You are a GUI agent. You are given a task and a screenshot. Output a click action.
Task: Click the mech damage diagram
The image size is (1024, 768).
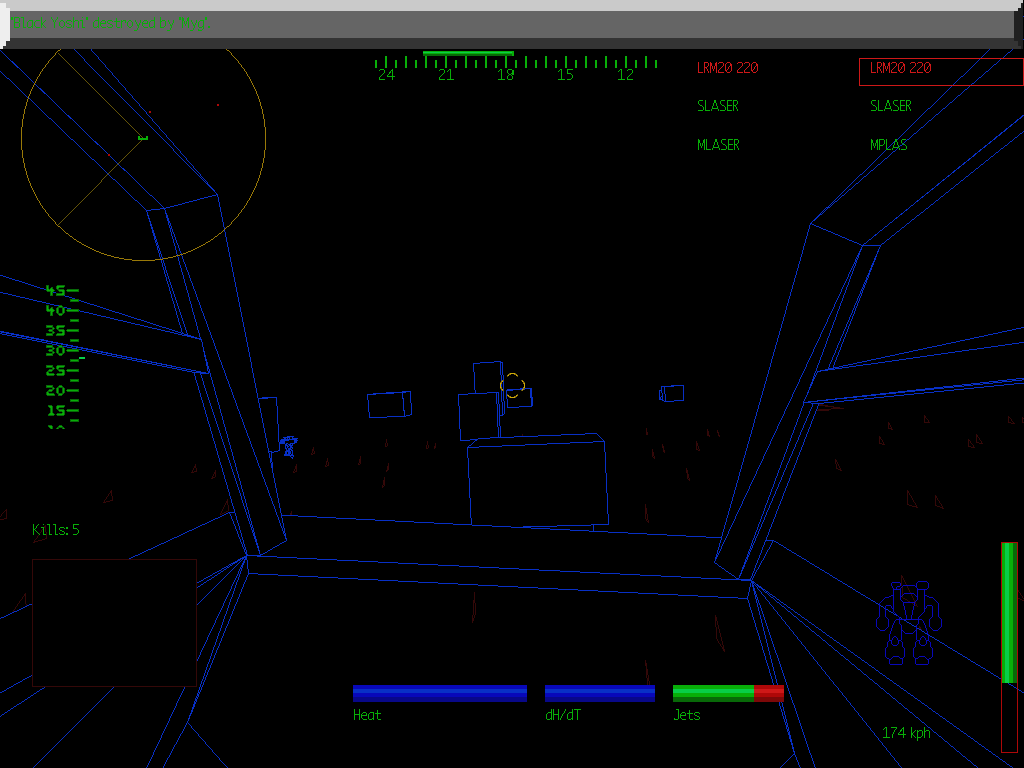(908, 620)
